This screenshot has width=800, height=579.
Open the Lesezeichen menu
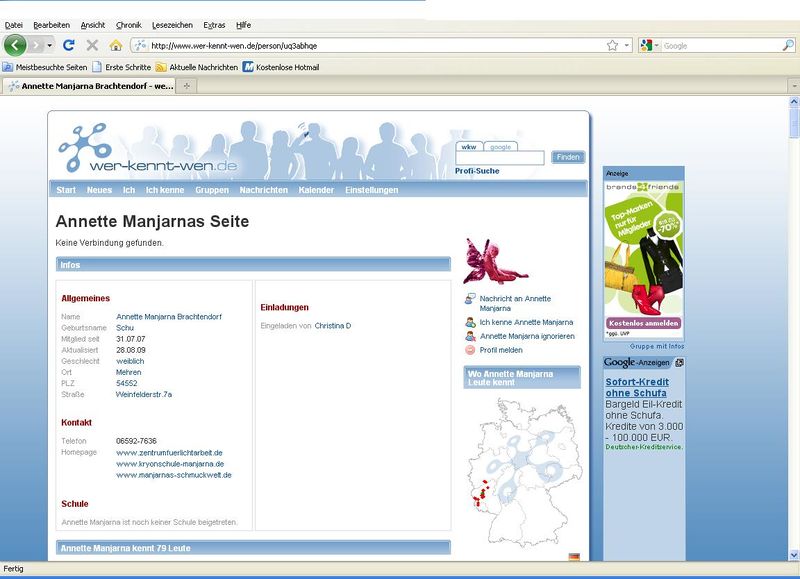(173, 24)
